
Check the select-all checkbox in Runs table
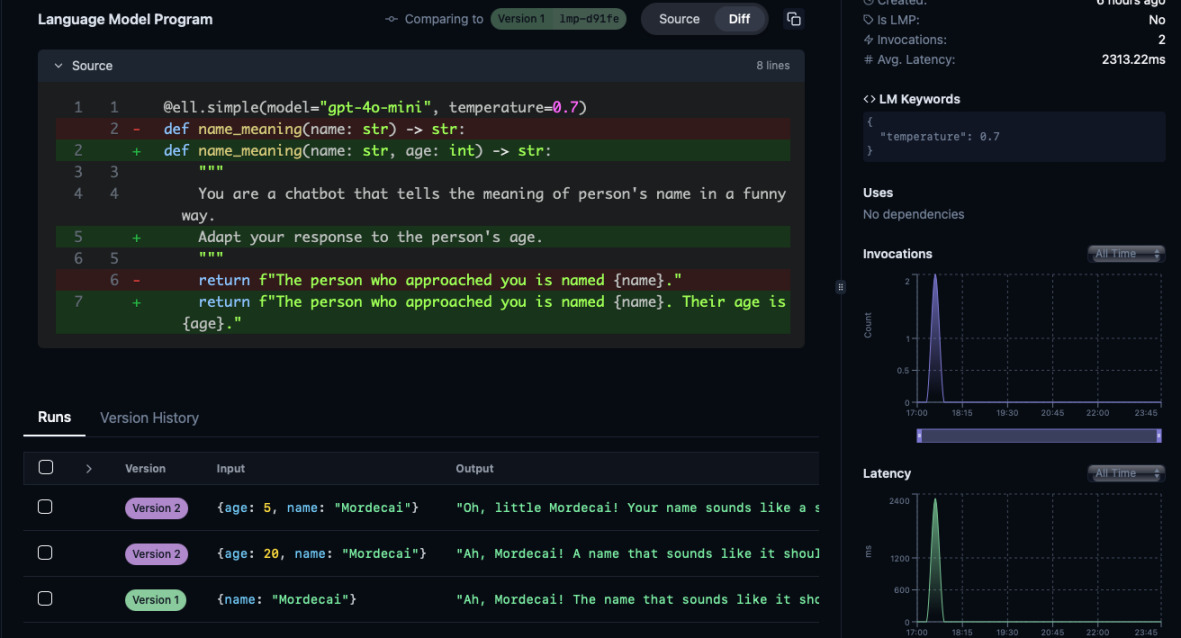coord(44,468)
